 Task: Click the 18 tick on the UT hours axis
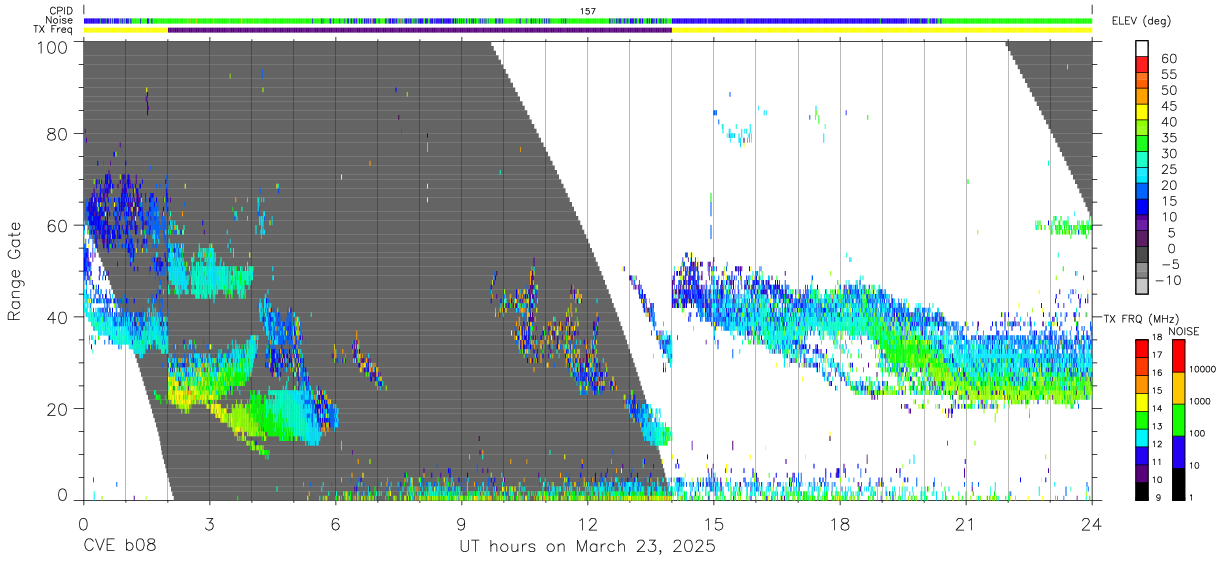[x=839, y=523]
